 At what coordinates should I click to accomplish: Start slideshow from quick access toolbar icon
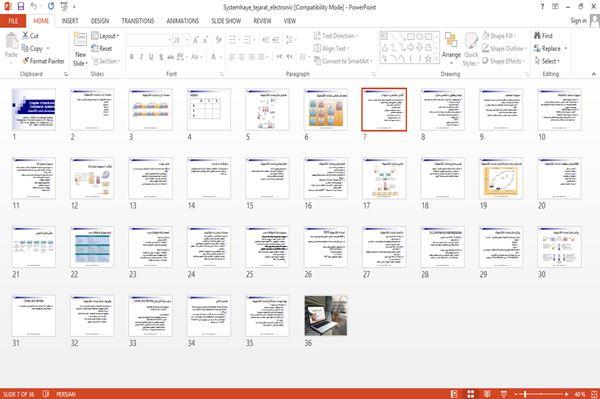[x=64, y=7]
